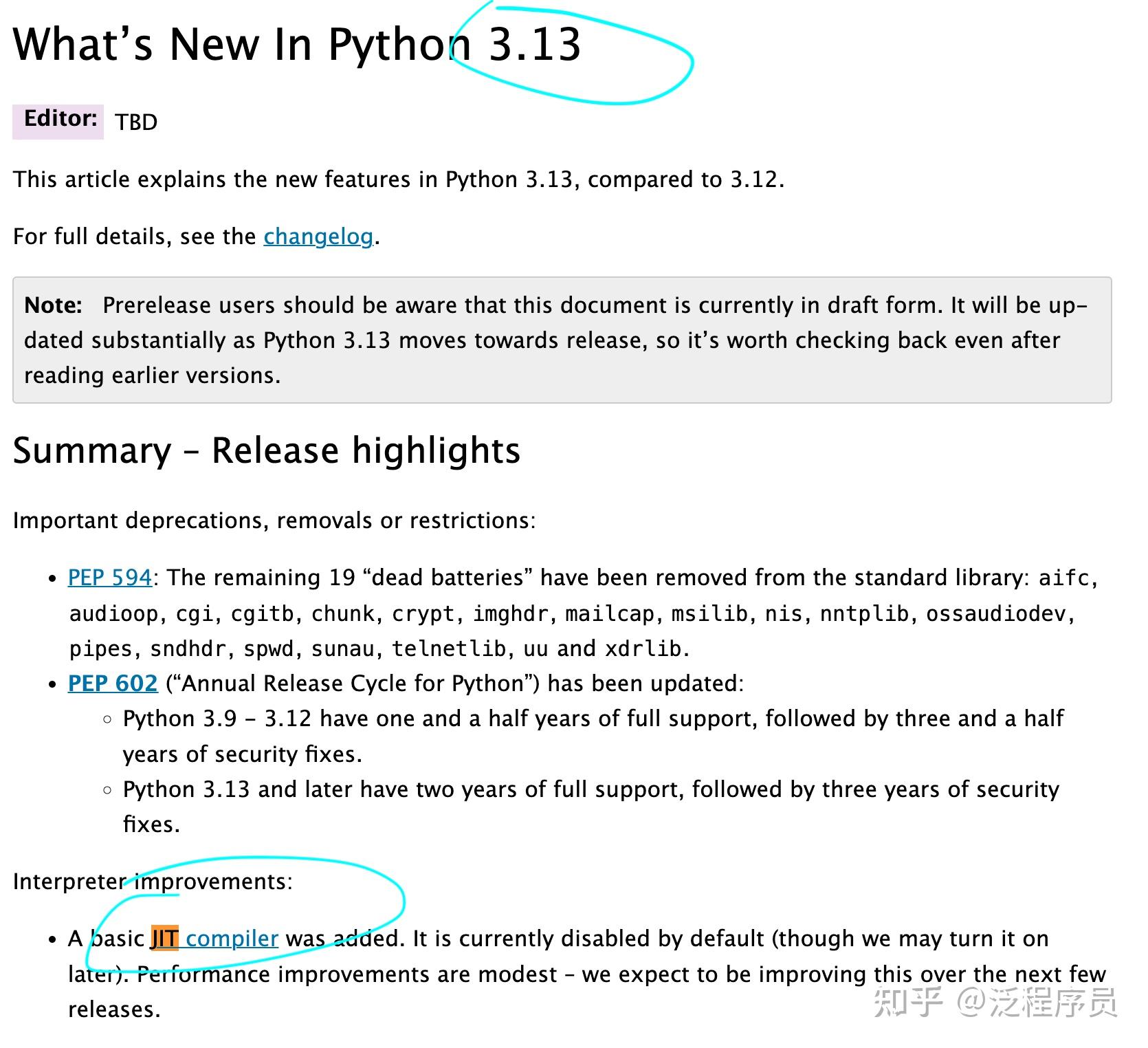The height and width of the screenshot is (1048, 1148).
Task: Click the Note box about draft form
Action: pos(564,340)
